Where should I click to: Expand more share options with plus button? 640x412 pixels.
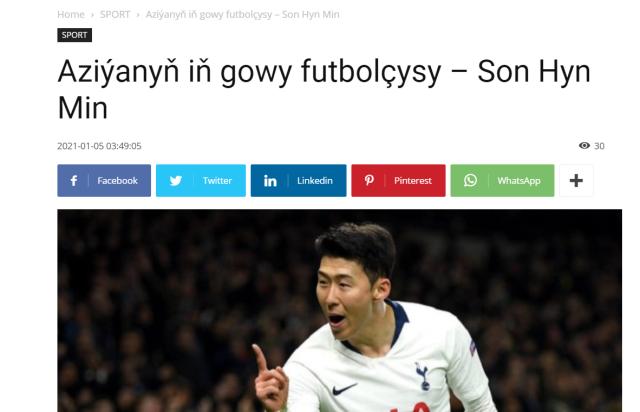click(576, 180)
